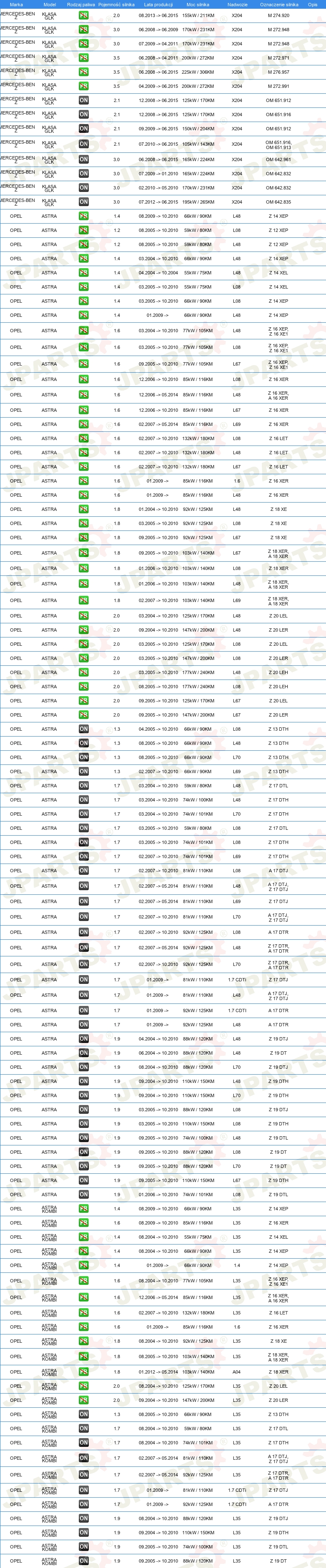Click petrol icon in Astra Z 16 LET L67 row
Viewport: 326px width, 1568px height.
83,467
